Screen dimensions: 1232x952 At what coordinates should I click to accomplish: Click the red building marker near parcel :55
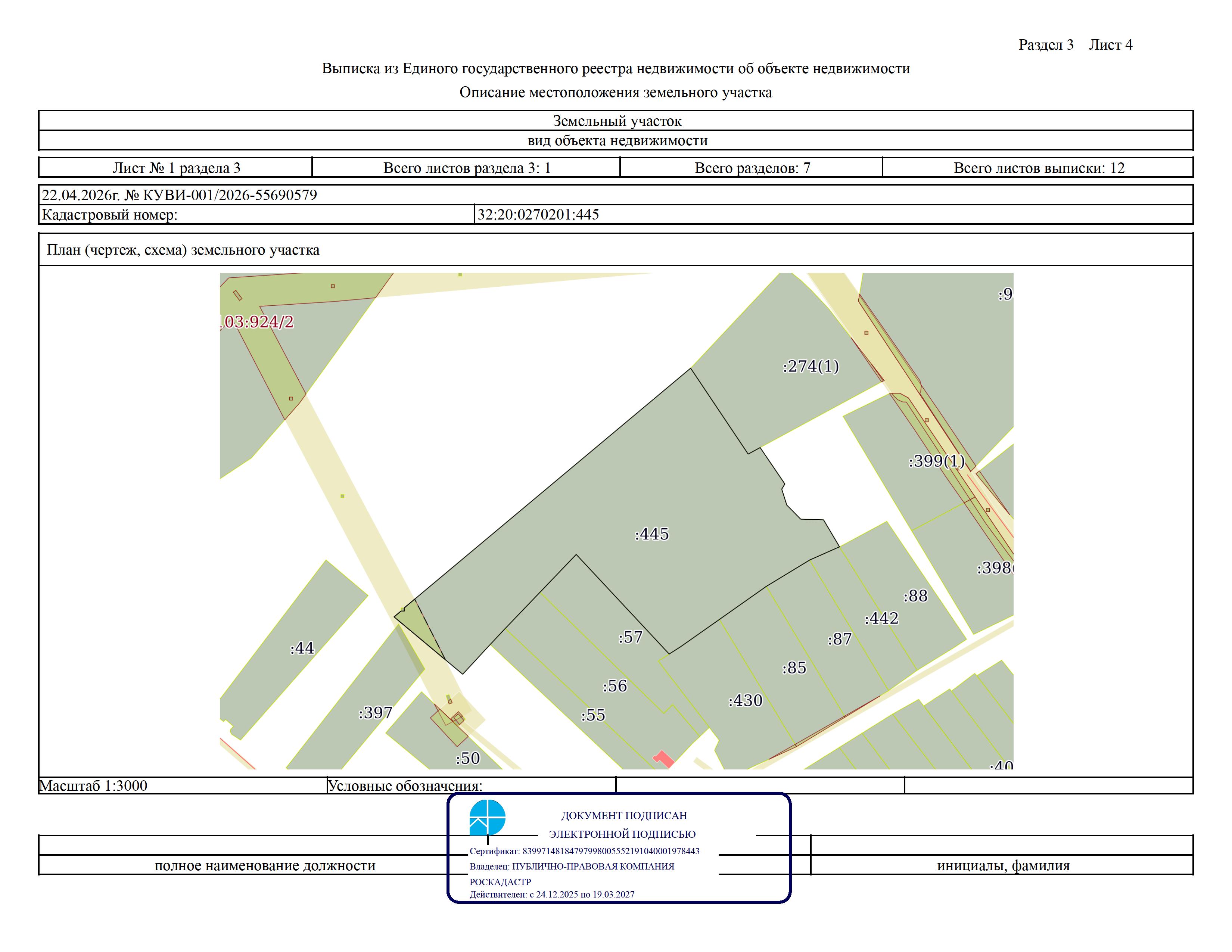click(x=664, y=759)
